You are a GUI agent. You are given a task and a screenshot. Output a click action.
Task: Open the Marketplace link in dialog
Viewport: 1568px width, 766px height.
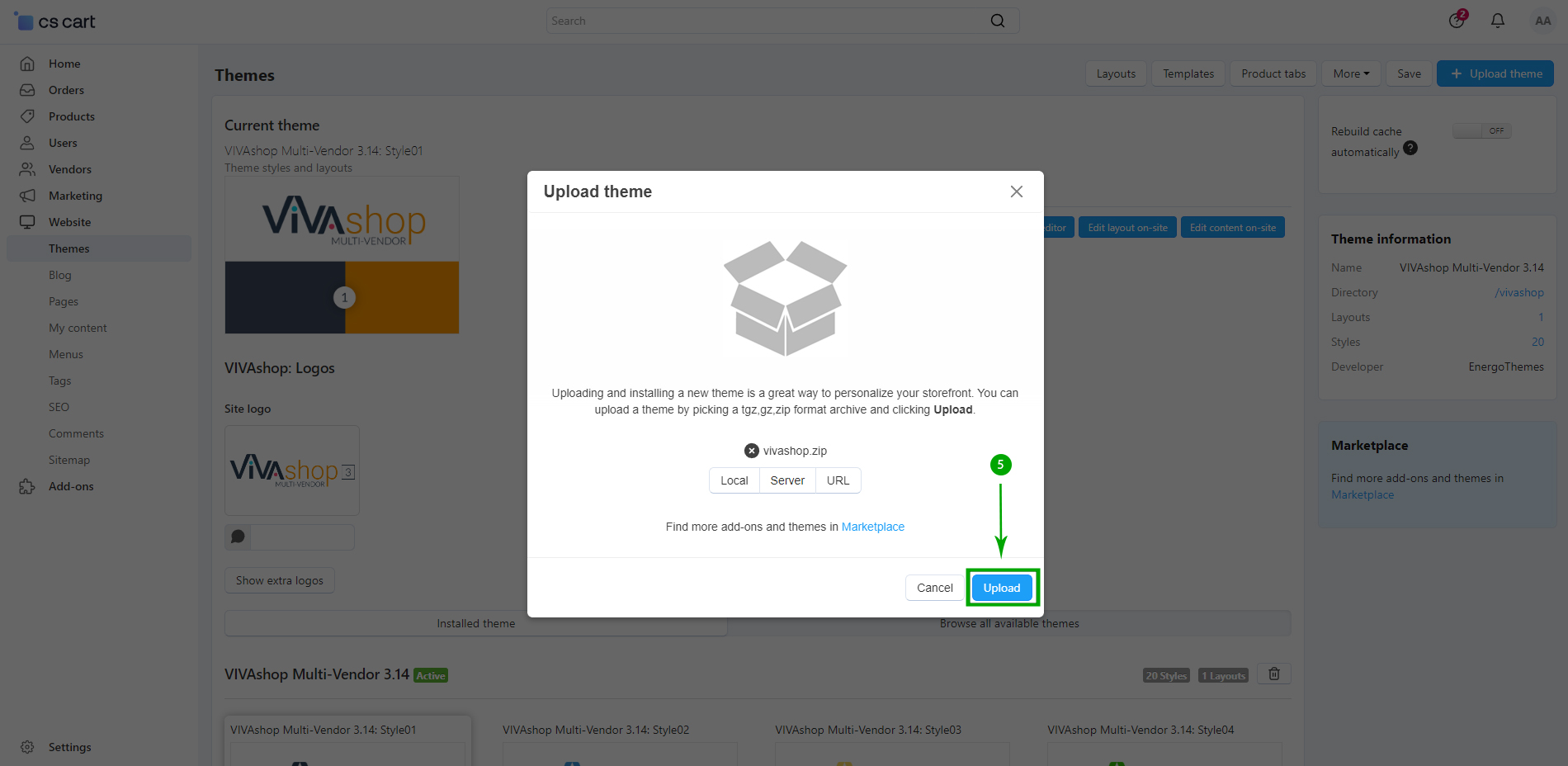click(x=872, y=527)
